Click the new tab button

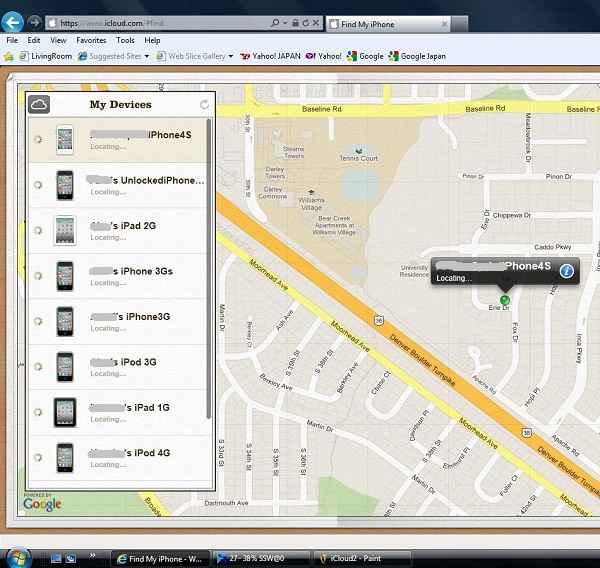459,24
